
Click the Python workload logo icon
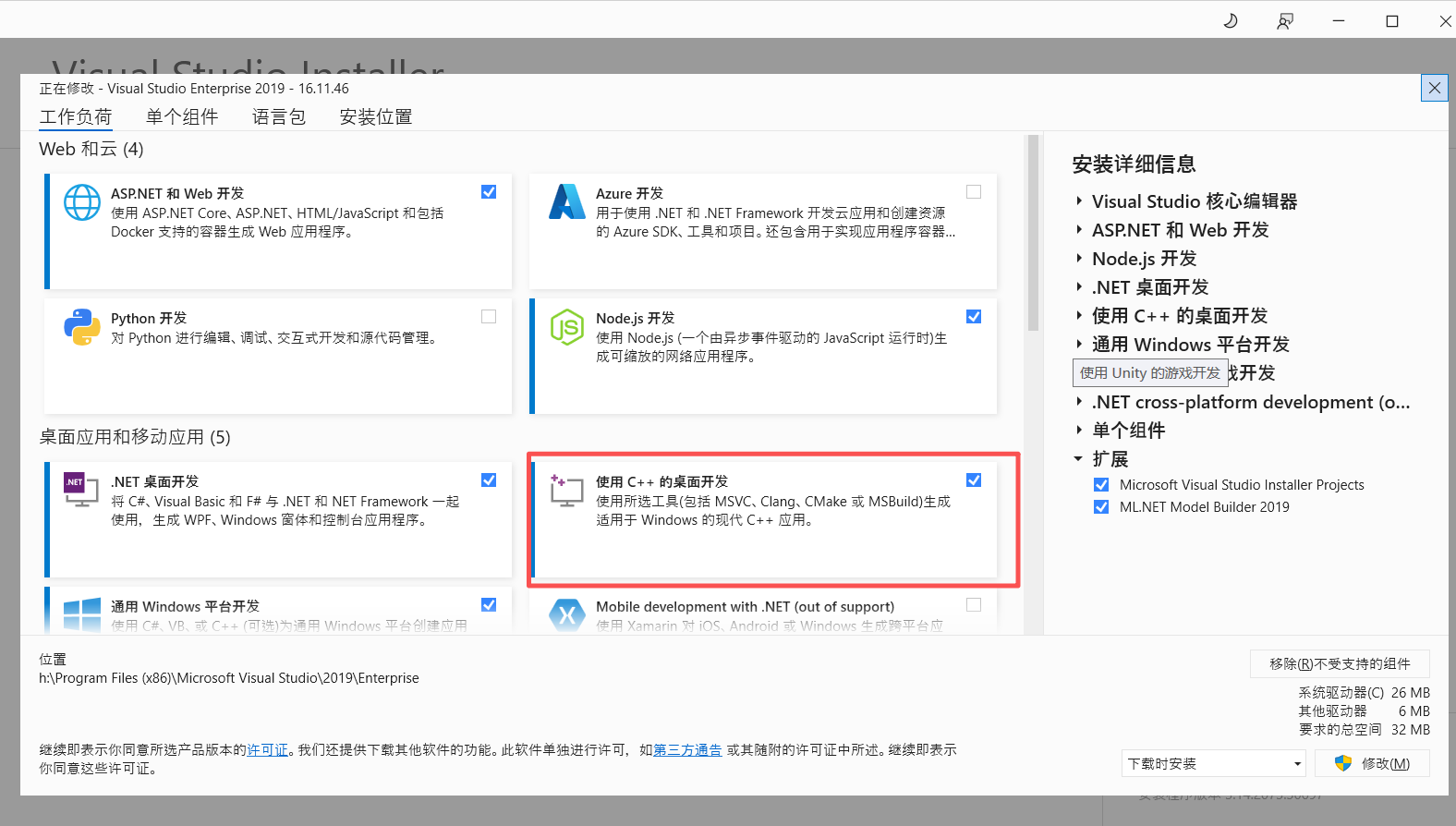[x=81, y=327]
